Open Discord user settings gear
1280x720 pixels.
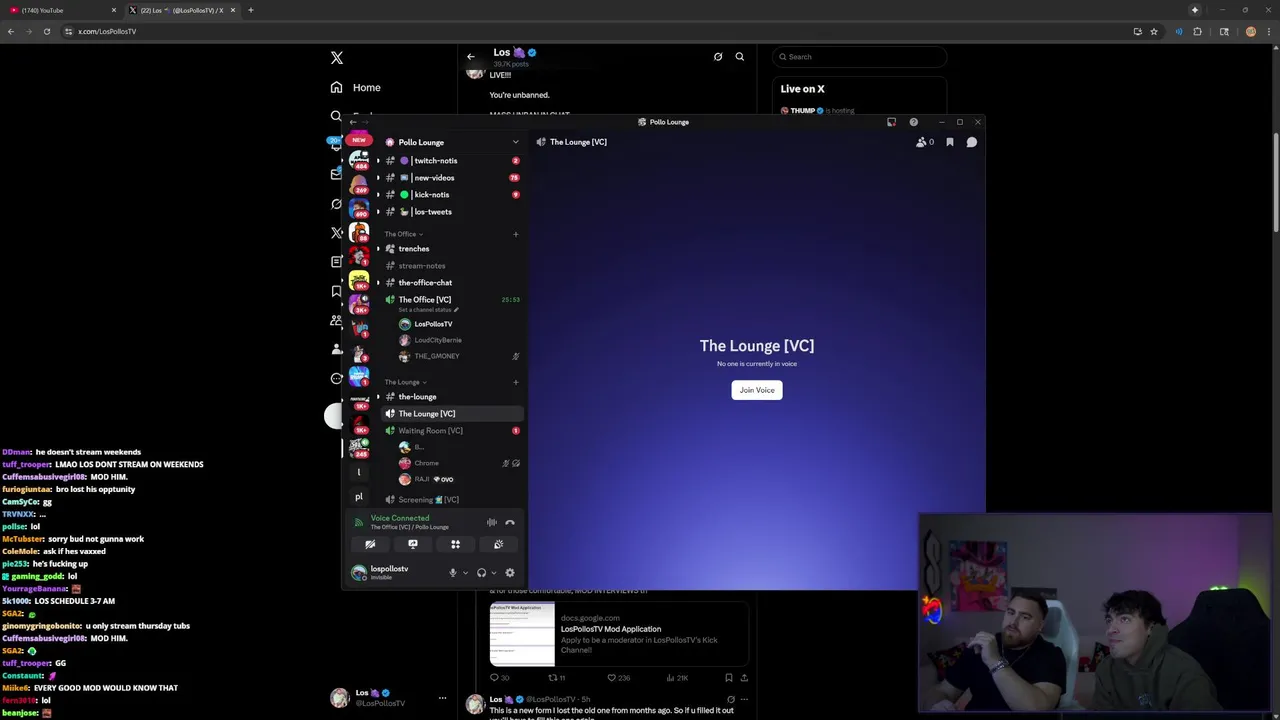[x=510, y=573]
